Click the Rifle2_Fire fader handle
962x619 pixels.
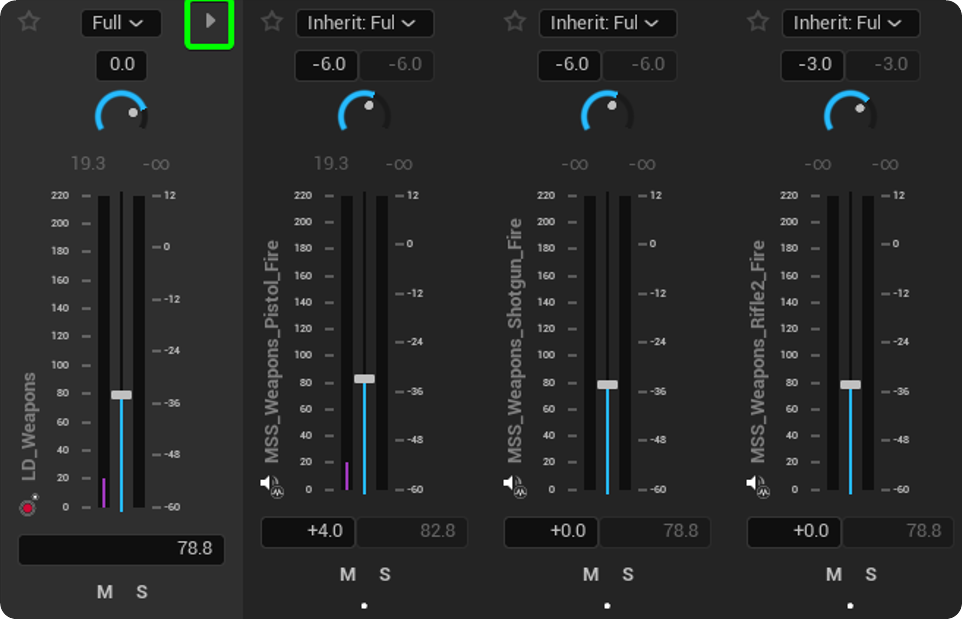coord(850,385)
